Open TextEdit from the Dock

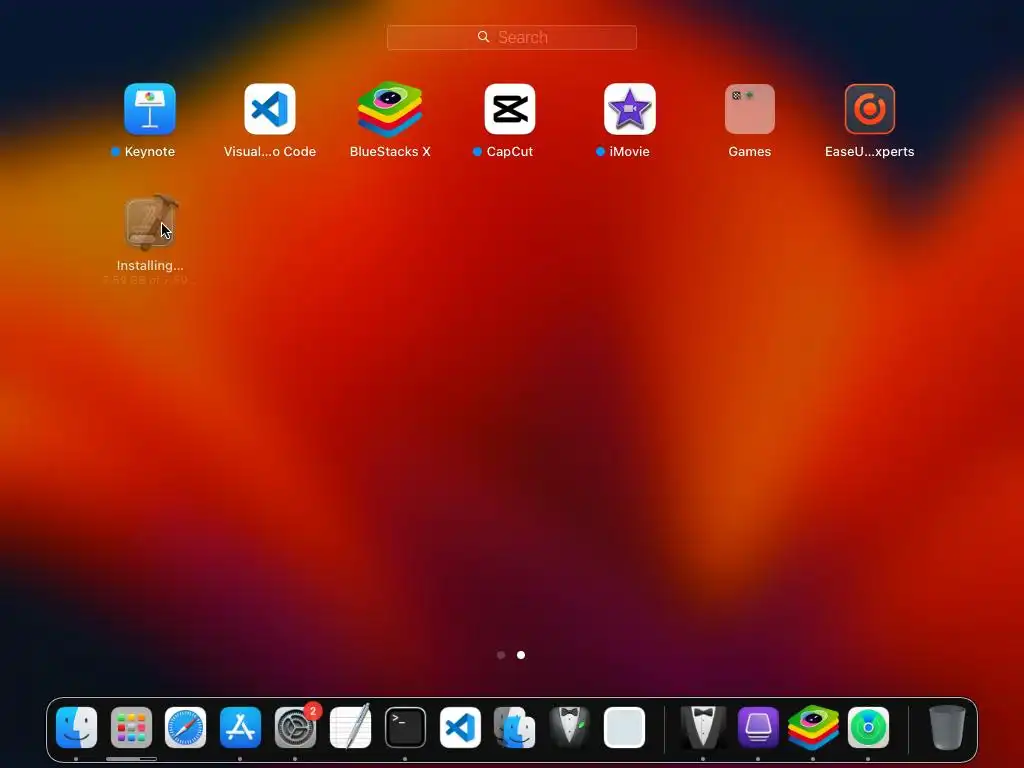tap(350, 727)
